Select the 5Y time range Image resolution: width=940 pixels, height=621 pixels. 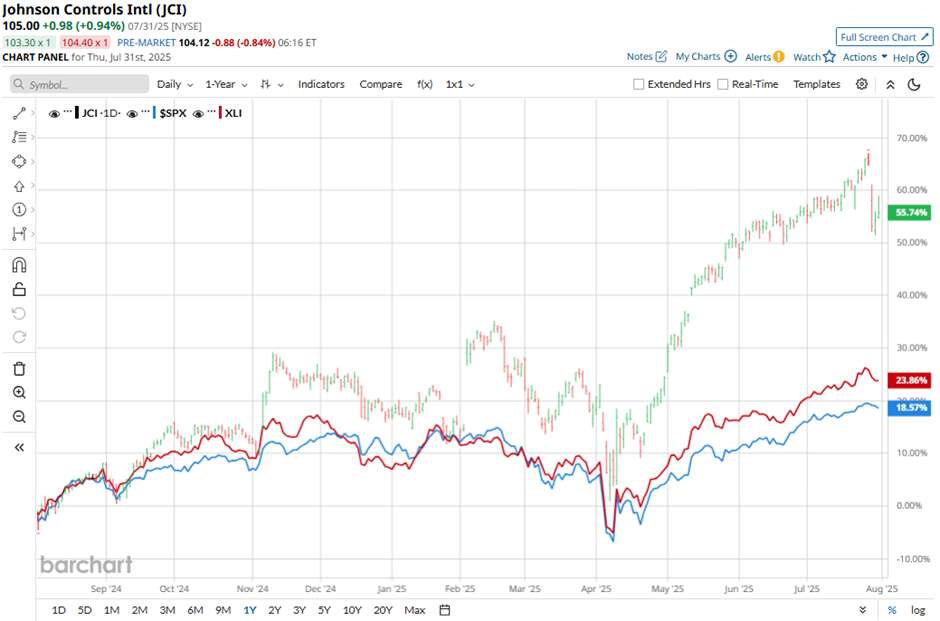pyautogui.click(x=324, y=610)
